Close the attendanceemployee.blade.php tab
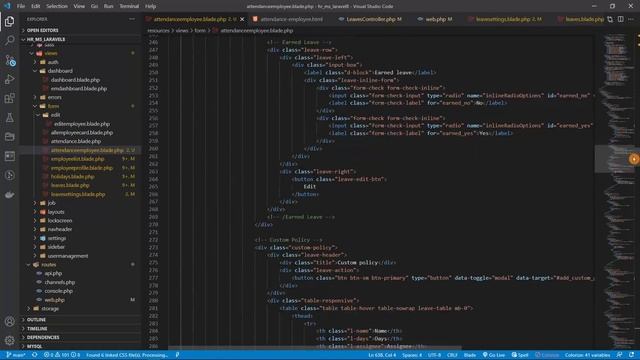 [242, 19]
